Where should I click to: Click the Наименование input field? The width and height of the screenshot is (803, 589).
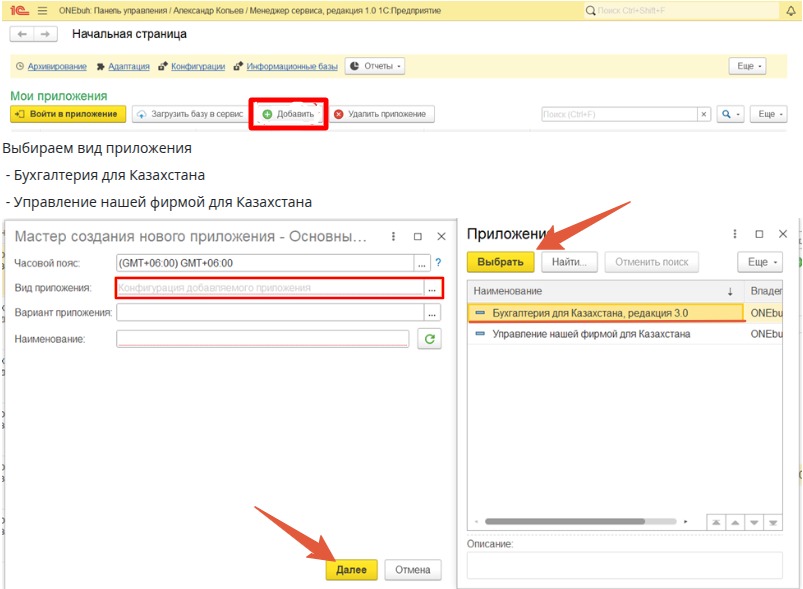(x=263, y=339)
